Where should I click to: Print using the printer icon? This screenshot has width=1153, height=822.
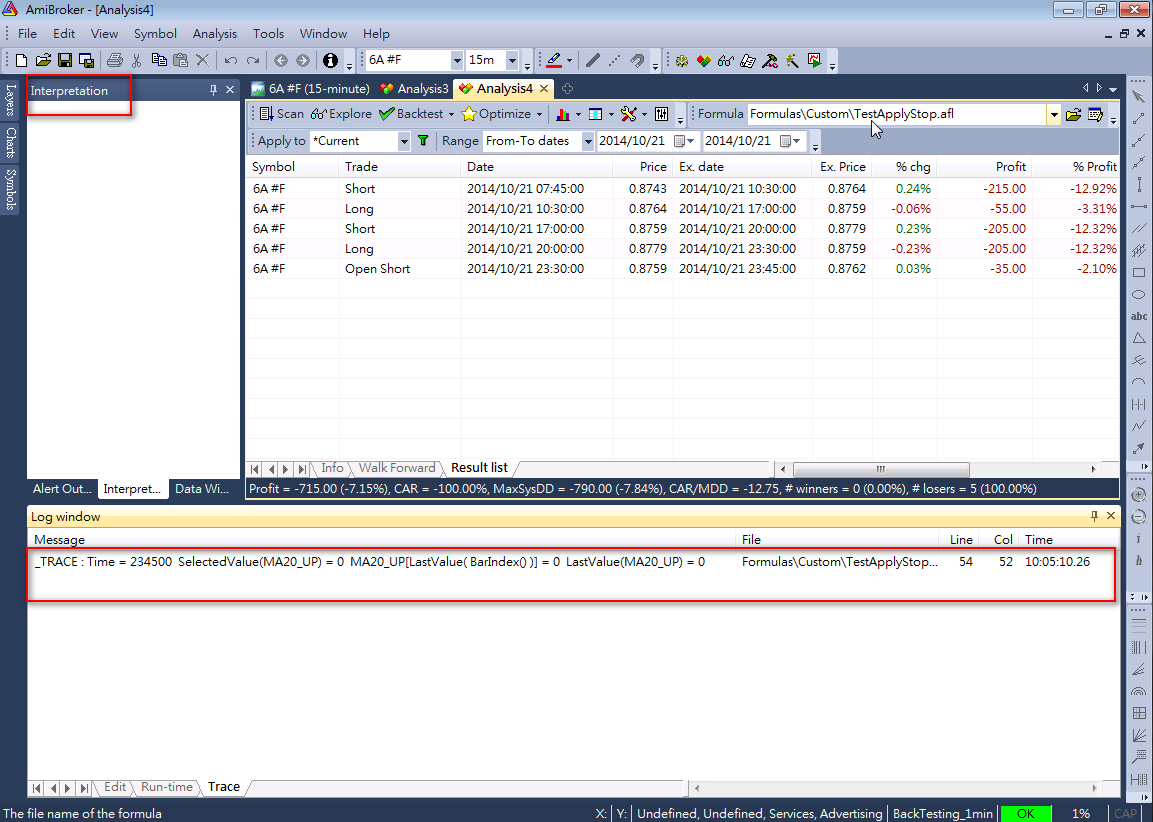115,60
